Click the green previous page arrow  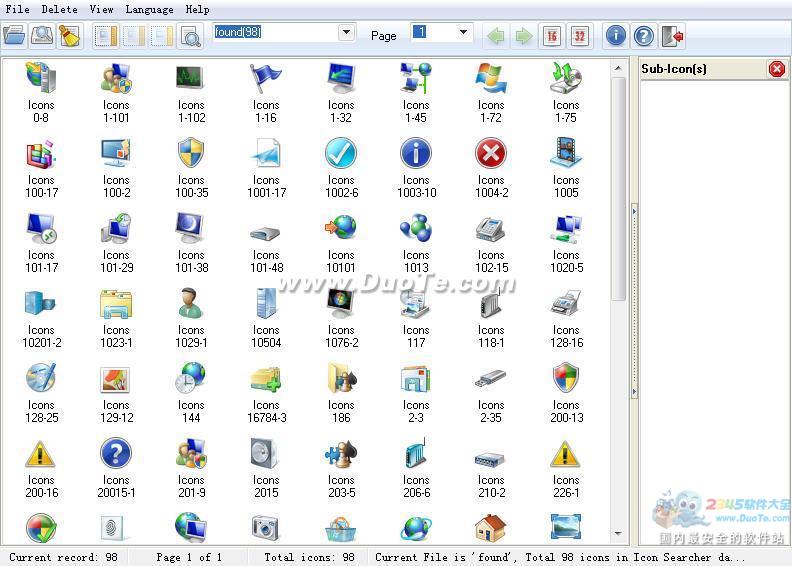coord(496,36)
